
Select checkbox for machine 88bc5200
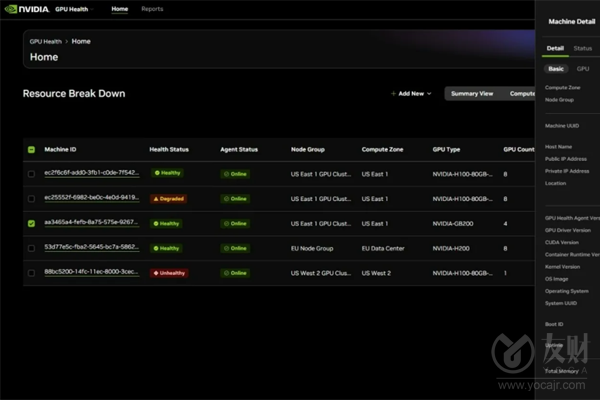click(x=31, y=273)
